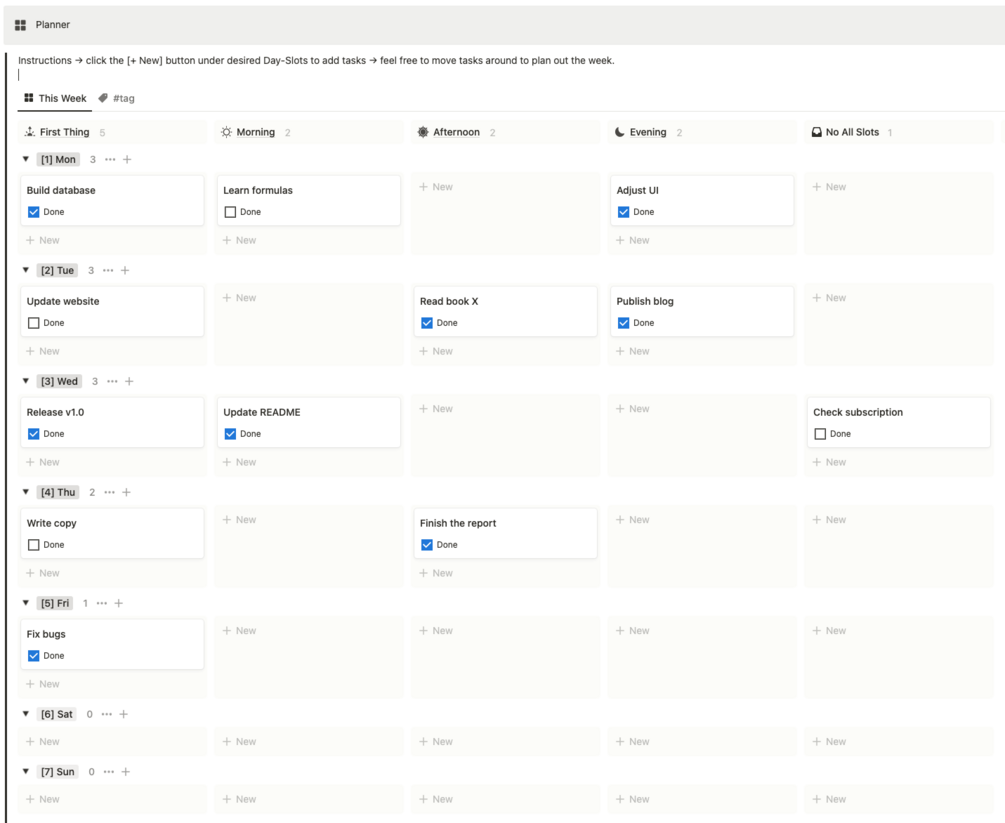1005x823 pixels.
Task: Click the plus icon next to [6] Sat
Action: tap(124, 715)
